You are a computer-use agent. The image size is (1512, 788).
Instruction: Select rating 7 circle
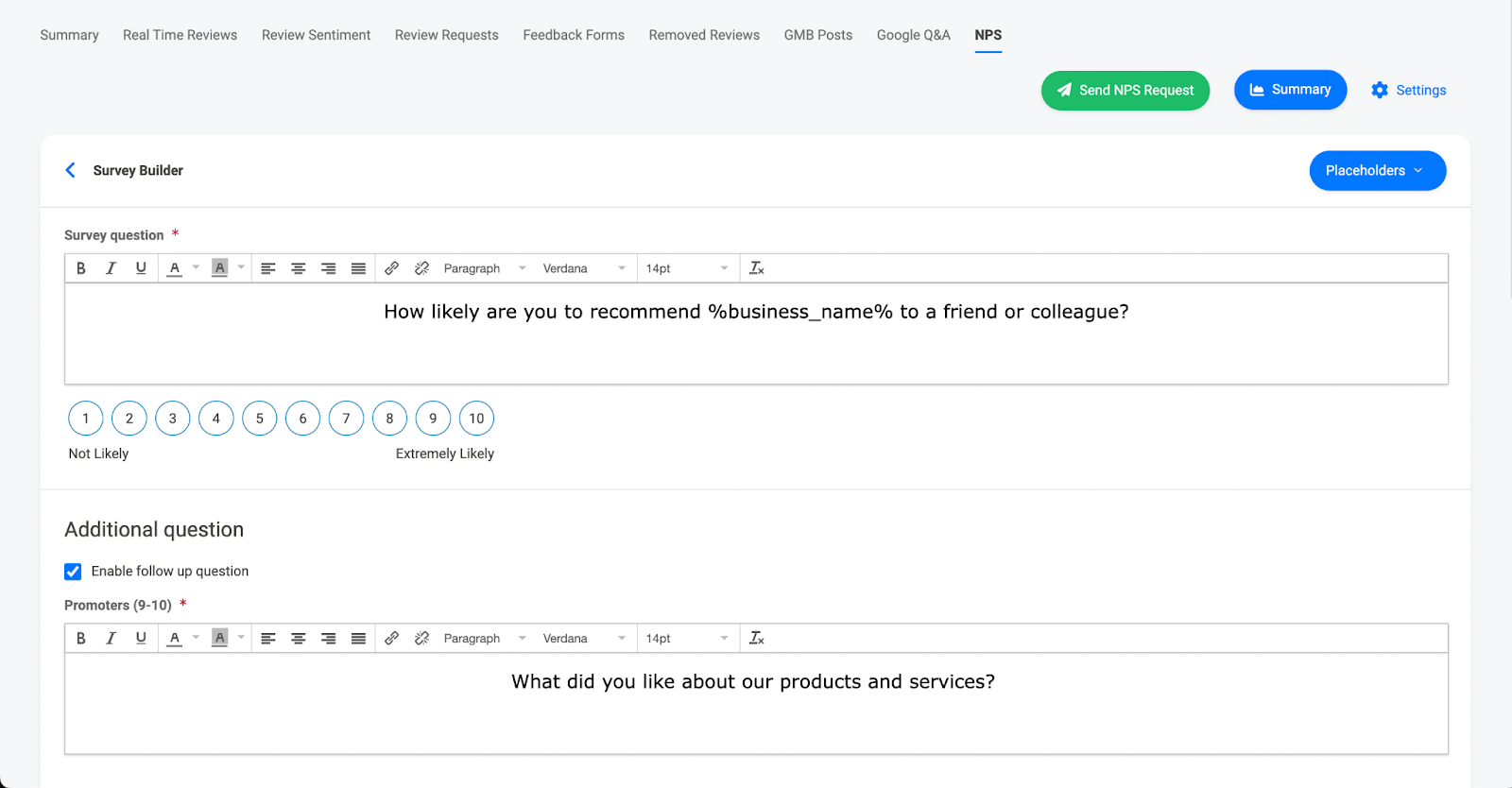tap(347, 419)
